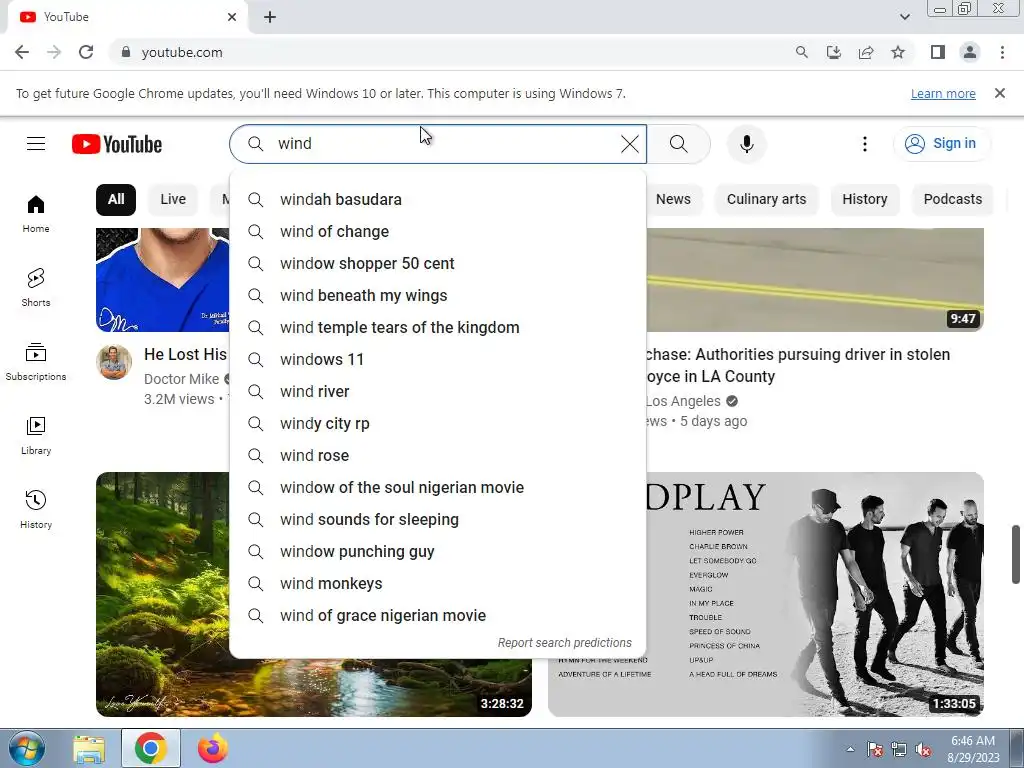Open Chrome zoom/search icon in address bar
The width and height of the screenshot is (1024, 768).
click(x=802, y=52)
